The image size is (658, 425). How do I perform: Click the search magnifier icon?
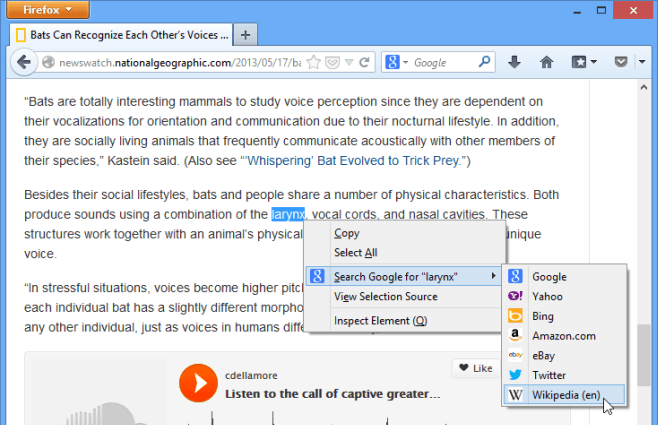(x=484, y=62)
